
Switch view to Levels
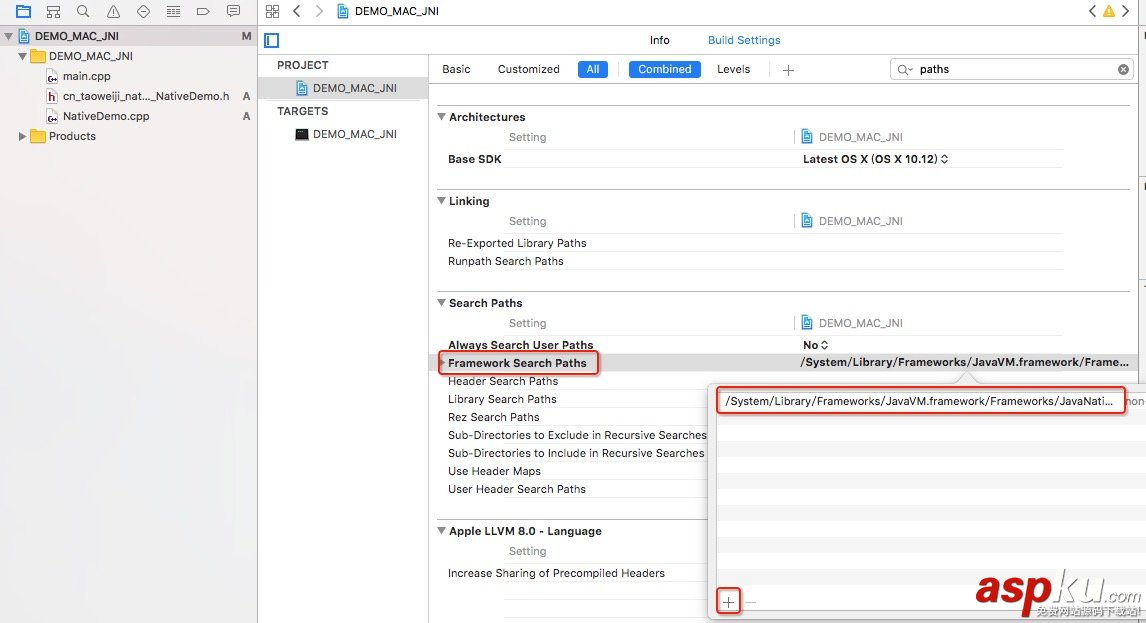point(733,69)
